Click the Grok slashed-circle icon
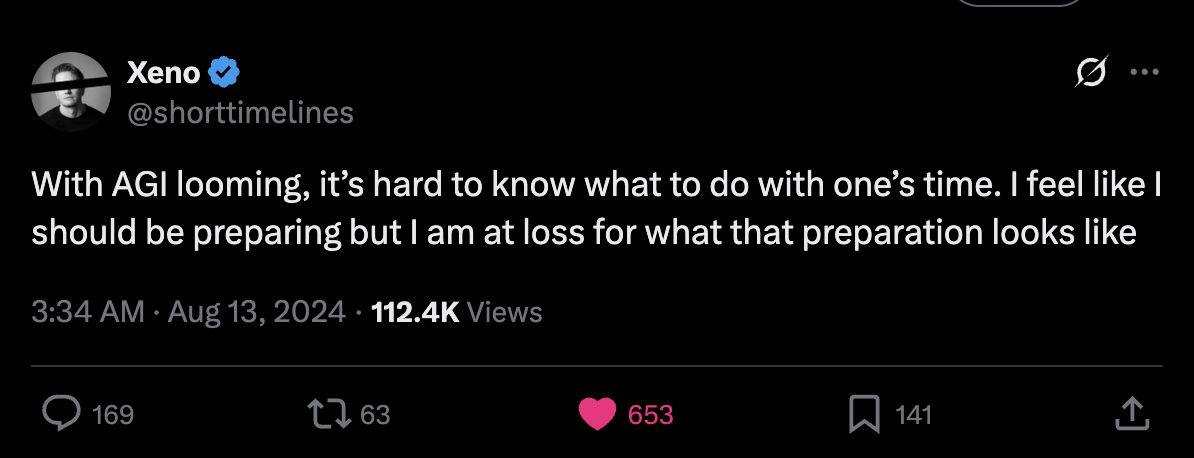This screenshot has height=458, width=1194. click(1092, 73)
